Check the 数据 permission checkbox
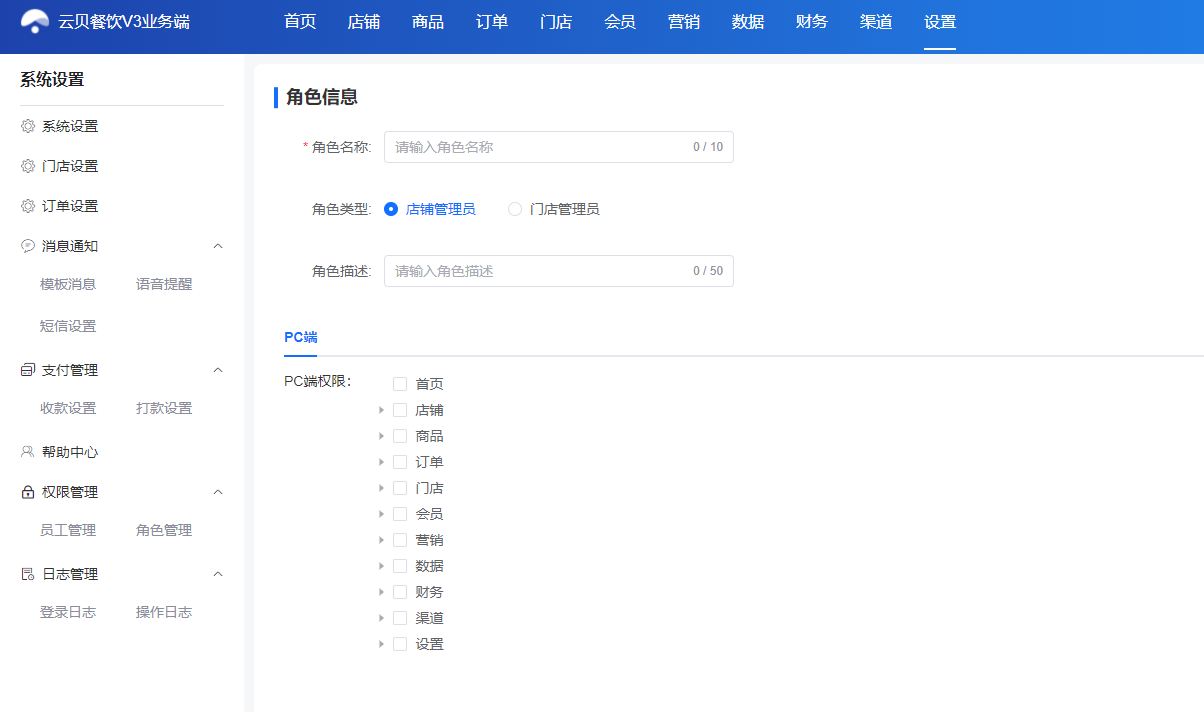The height and width of the screenshot is (712, 1204). point(400,566)
